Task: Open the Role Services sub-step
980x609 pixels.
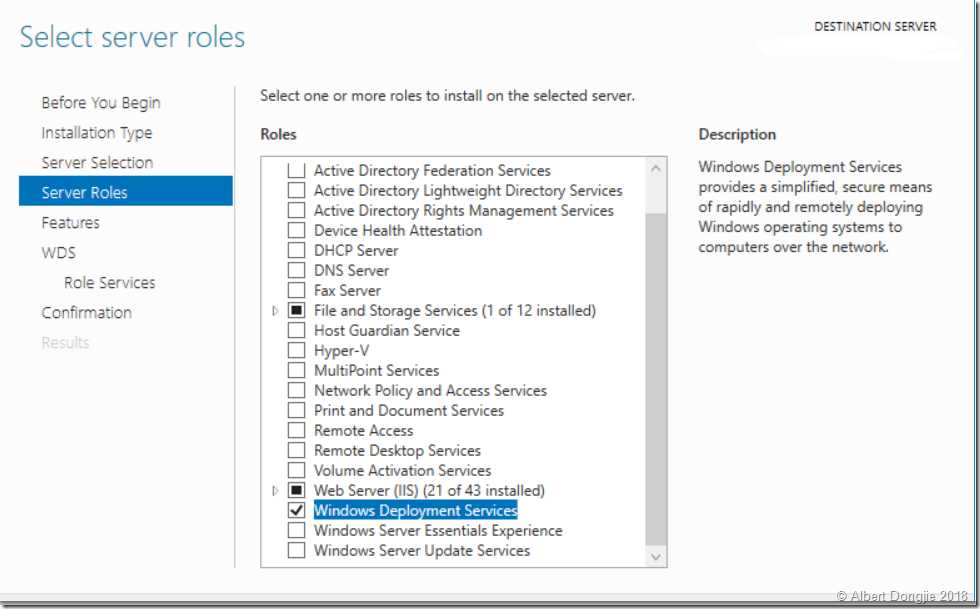Action: pyautogui.click(x=109, y=283)
